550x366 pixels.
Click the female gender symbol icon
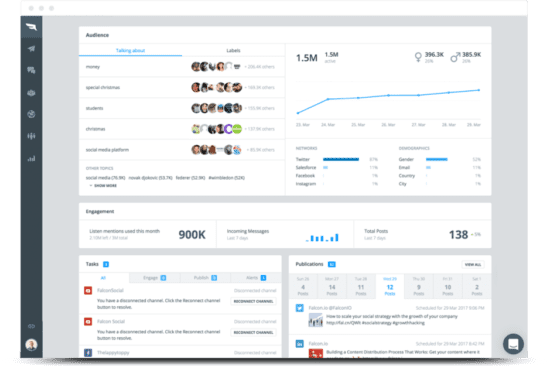pyautogui.click(x=418, y=57)
